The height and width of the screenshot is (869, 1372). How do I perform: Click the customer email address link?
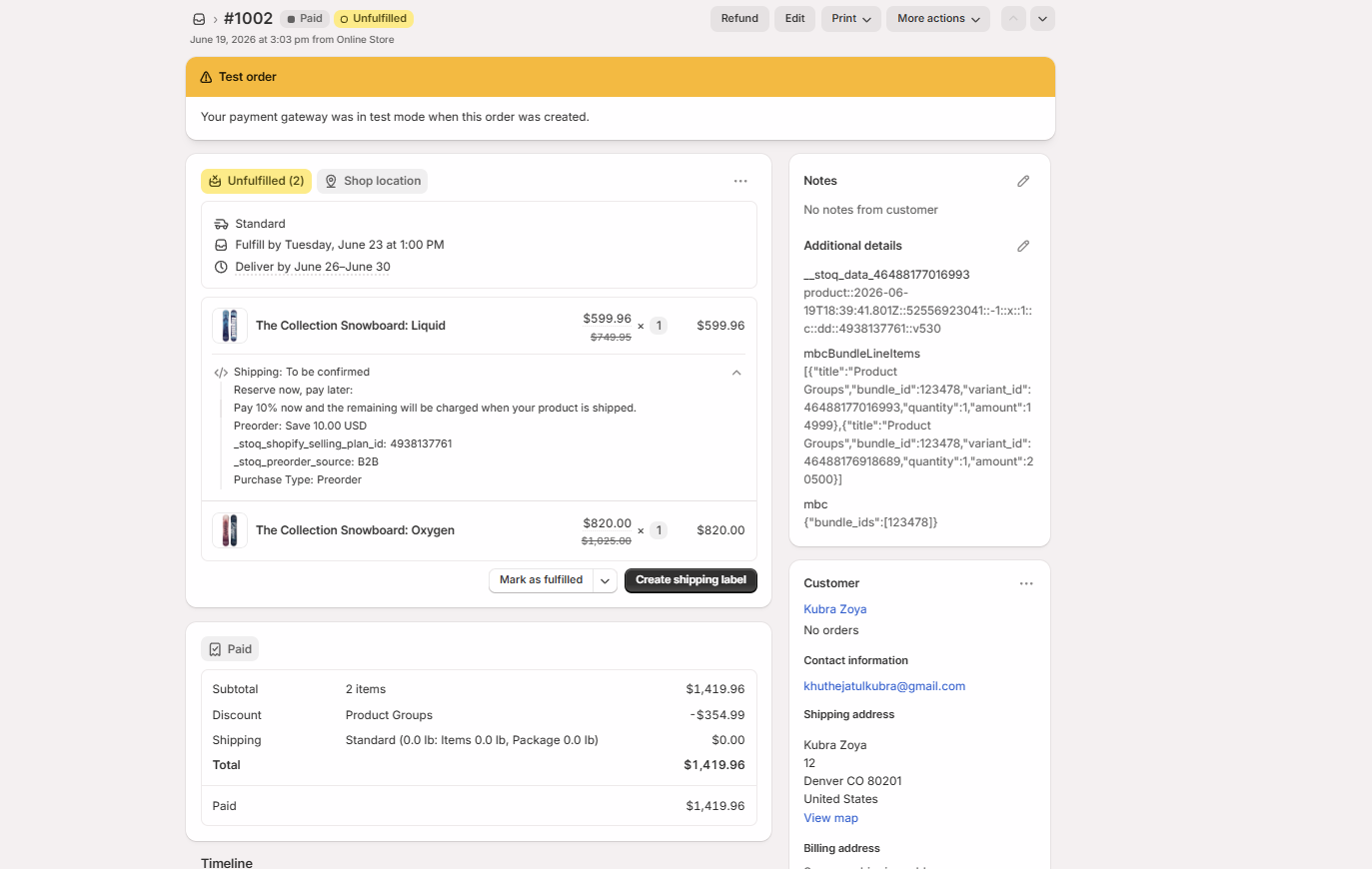point(884,686)
